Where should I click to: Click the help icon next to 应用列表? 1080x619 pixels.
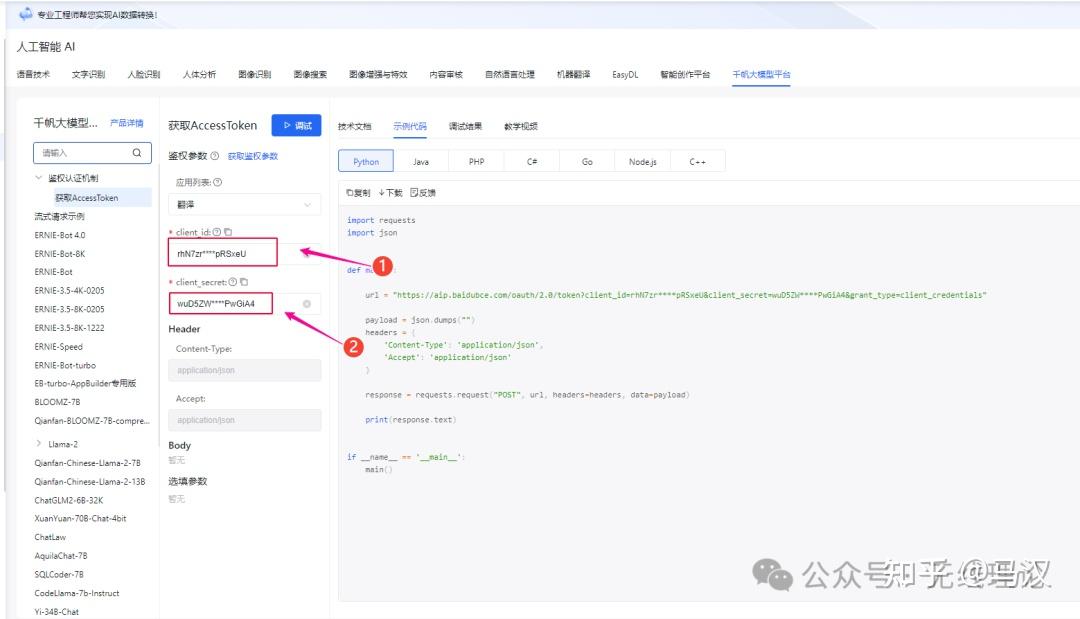218,181
